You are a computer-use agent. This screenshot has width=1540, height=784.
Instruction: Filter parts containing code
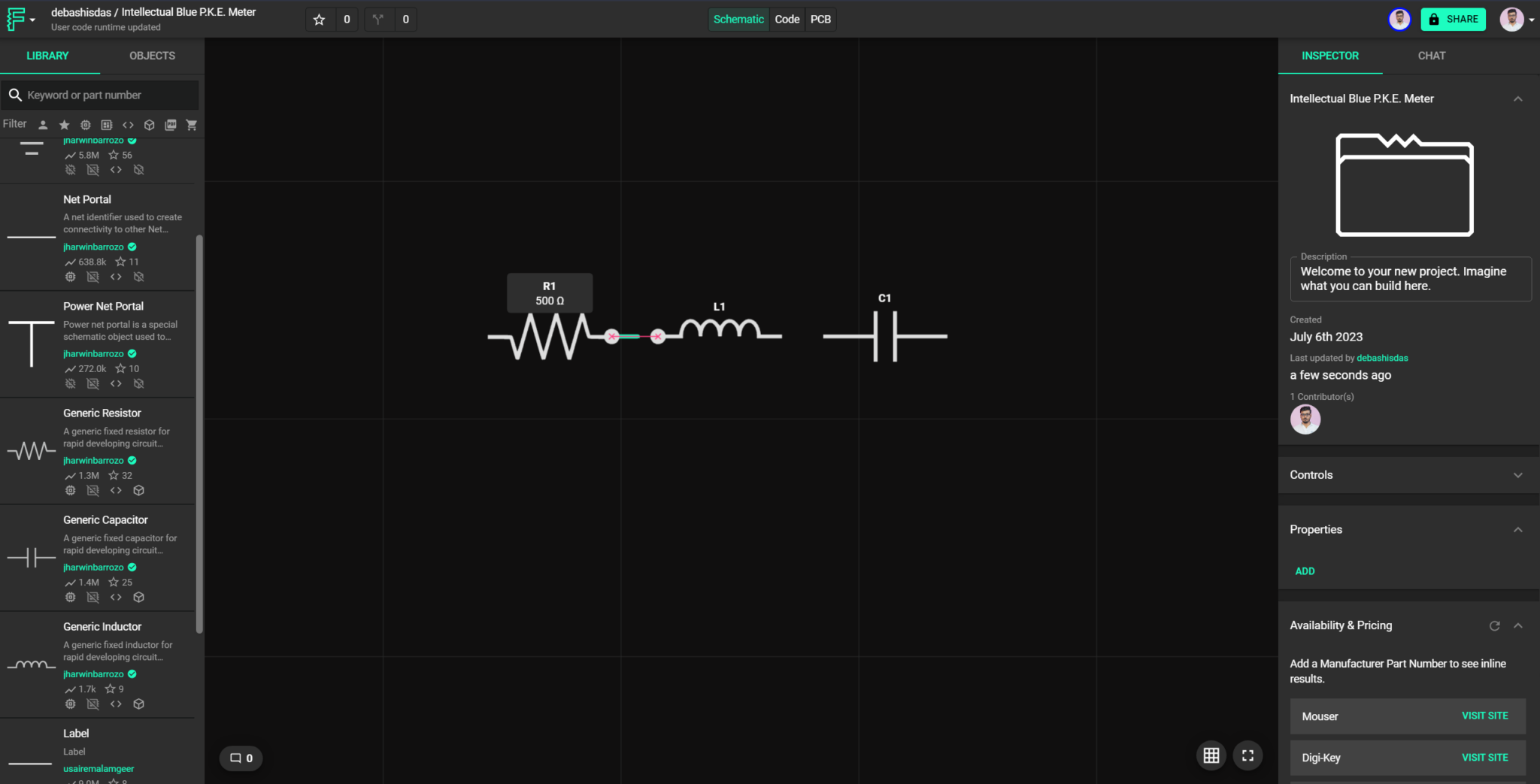point(128,125)
